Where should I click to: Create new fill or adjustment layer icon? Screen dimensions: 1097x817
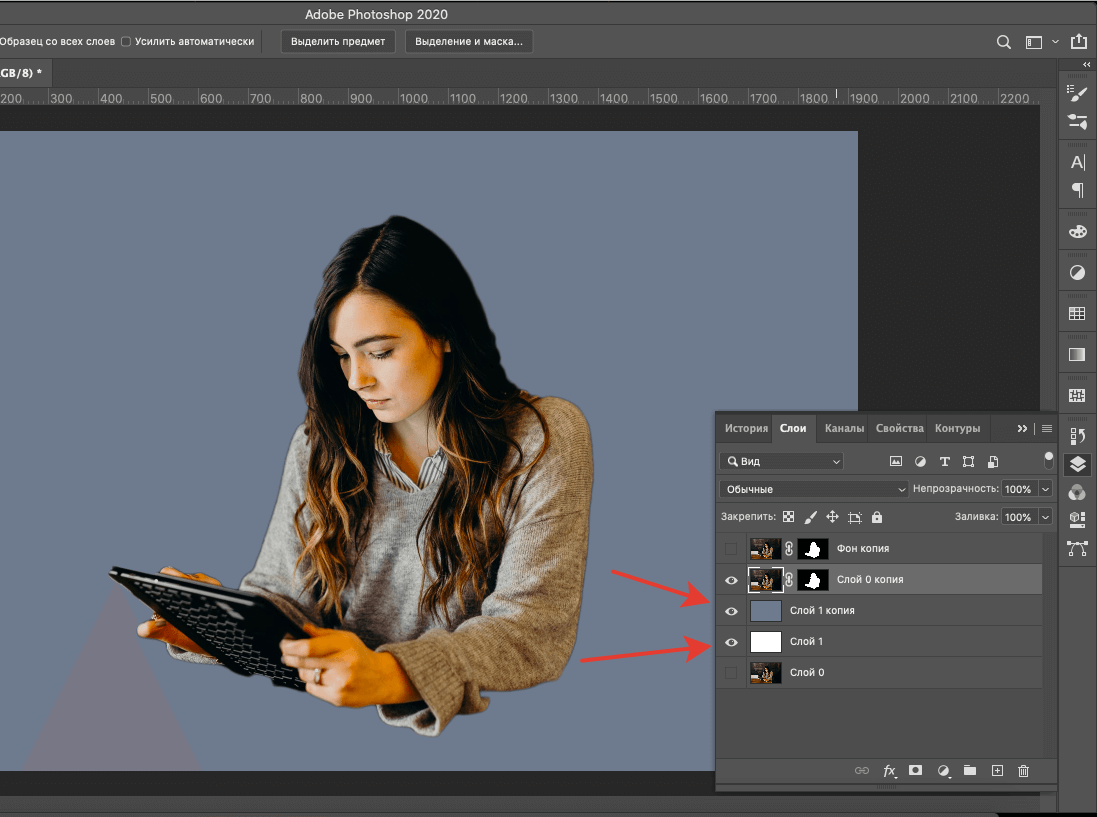click(943, 770)
